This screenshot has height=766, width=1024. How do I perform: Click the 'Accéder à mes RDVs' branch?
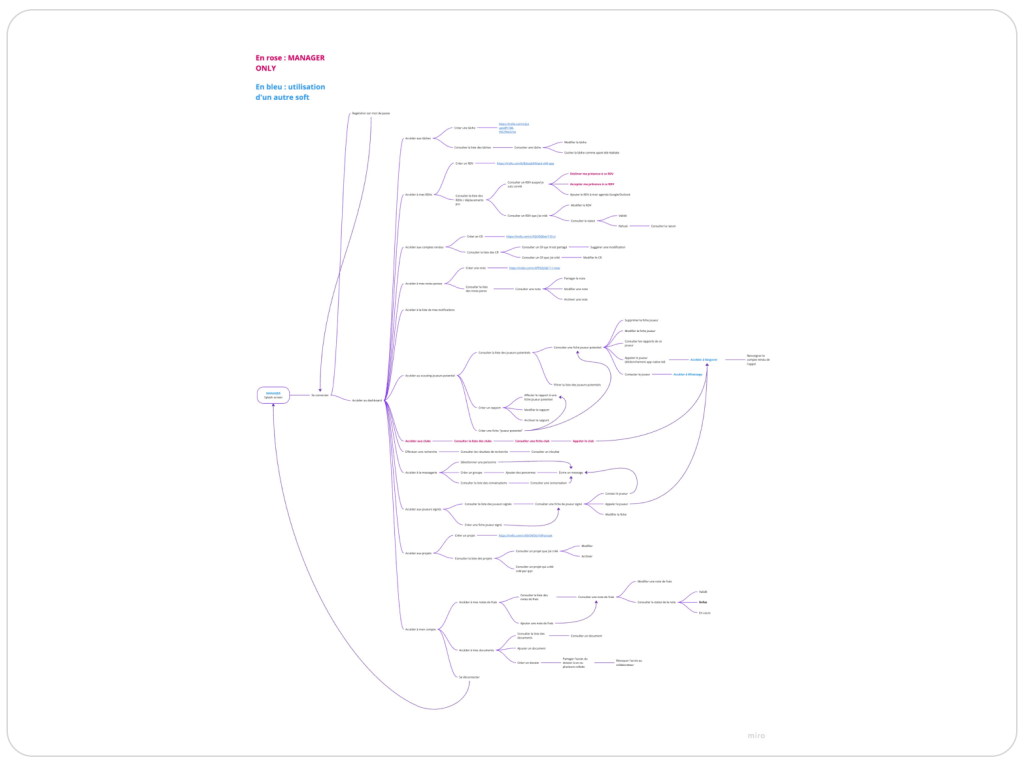[x=418, y=194]
